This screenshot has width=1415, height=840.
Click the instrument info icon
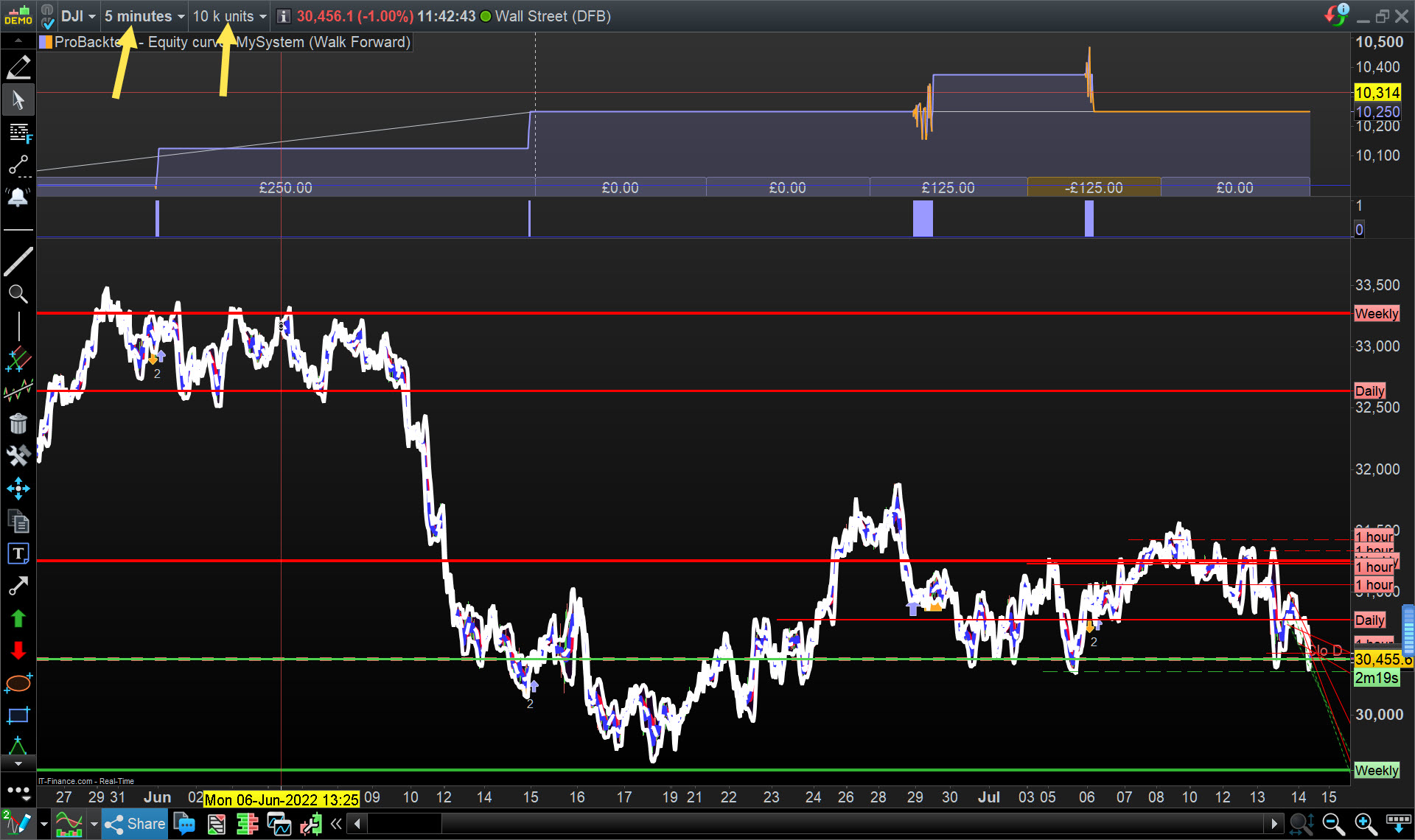tap(284, 16)
